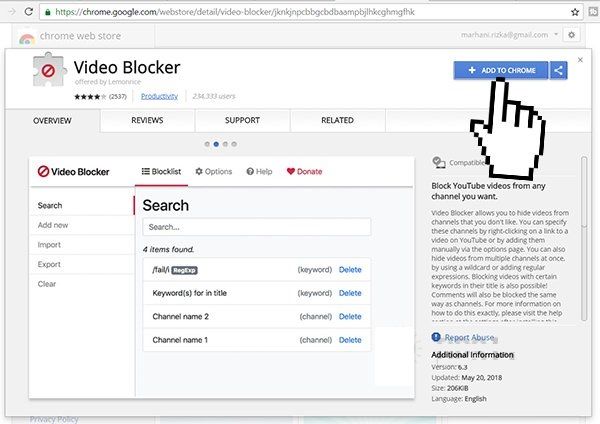Select the second screenshot carousel dot
The image size is (600, 424).
tap(216, 144)
